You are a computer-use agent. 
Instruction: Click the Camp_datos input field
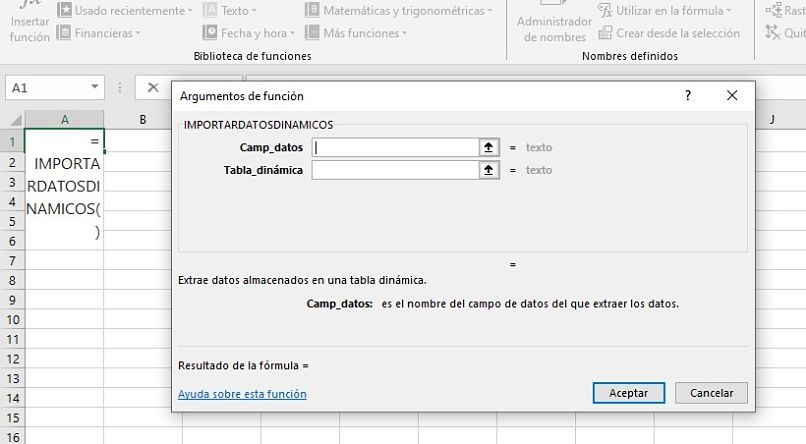396,147
